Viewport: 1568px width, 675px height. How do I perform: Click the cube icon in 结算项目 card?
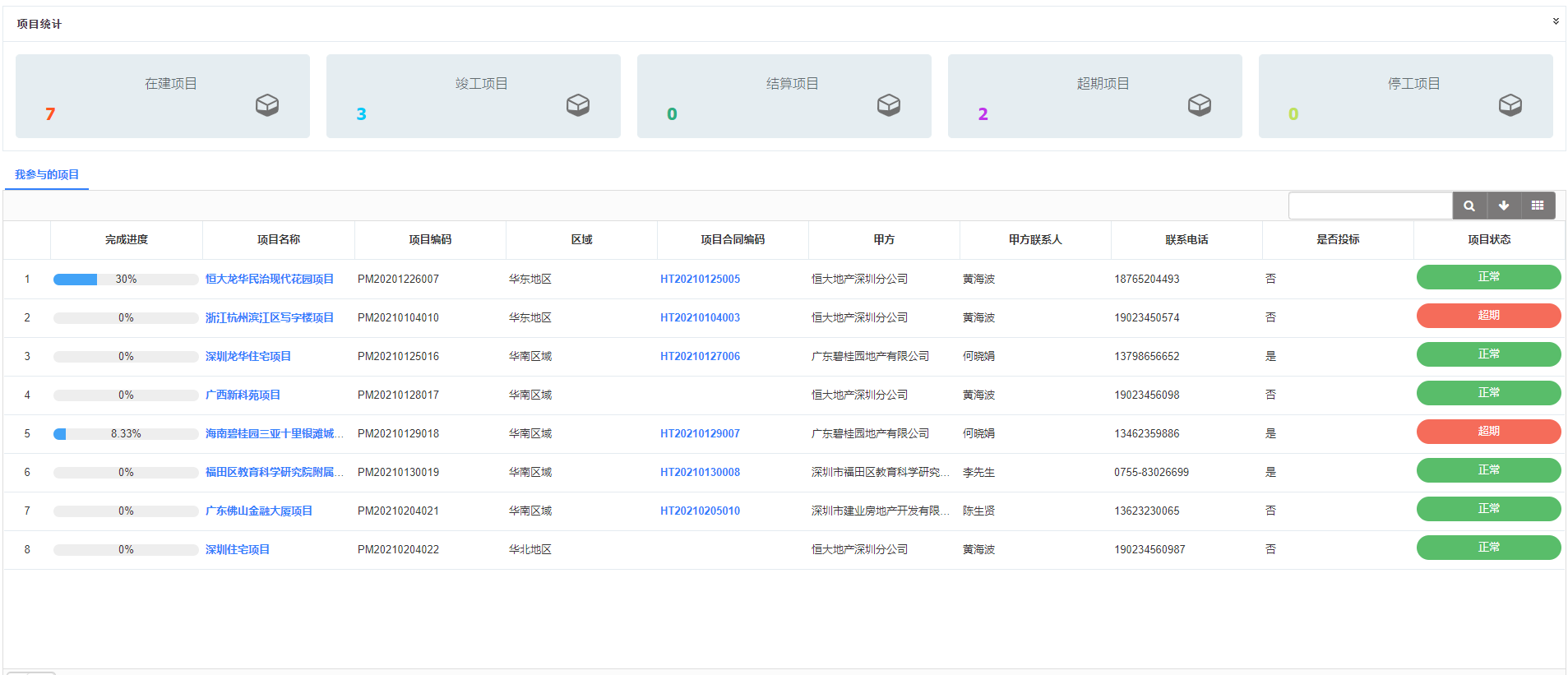tap(889, 104)
